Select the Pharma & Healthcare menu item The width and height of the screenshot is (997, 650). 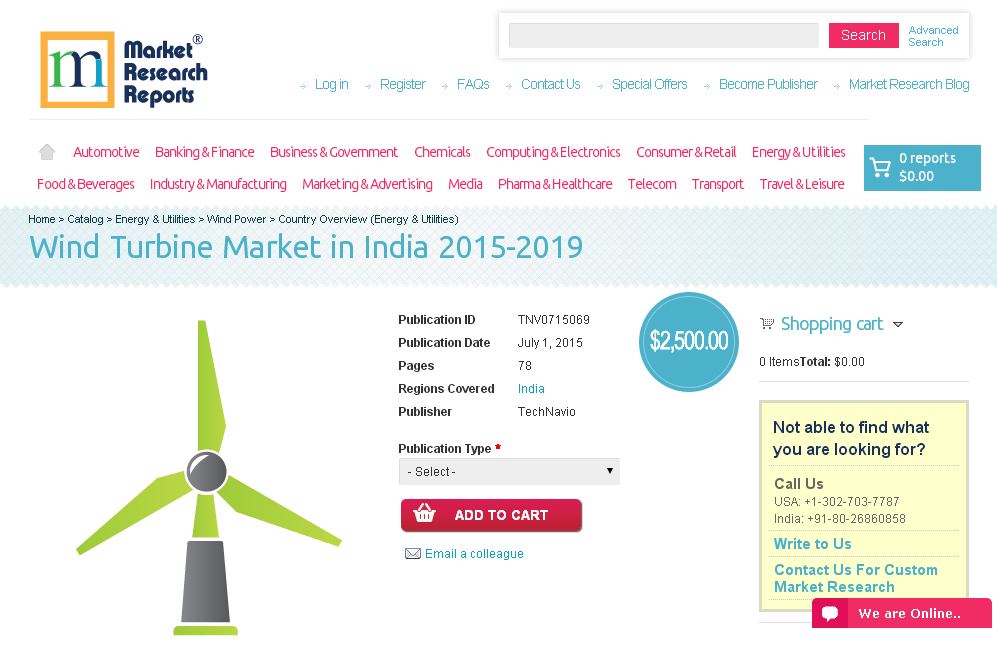[x=555, y=184]
